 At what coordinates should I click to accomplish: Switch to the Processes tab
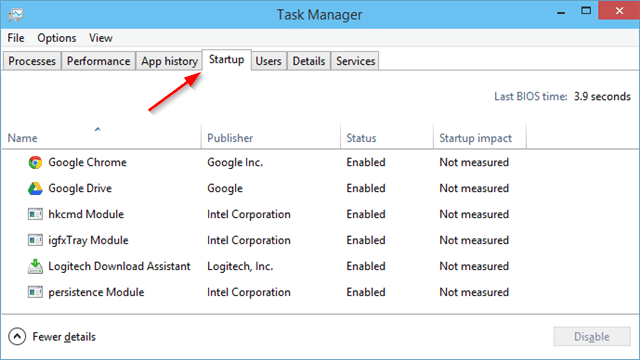tap(32, 61)
